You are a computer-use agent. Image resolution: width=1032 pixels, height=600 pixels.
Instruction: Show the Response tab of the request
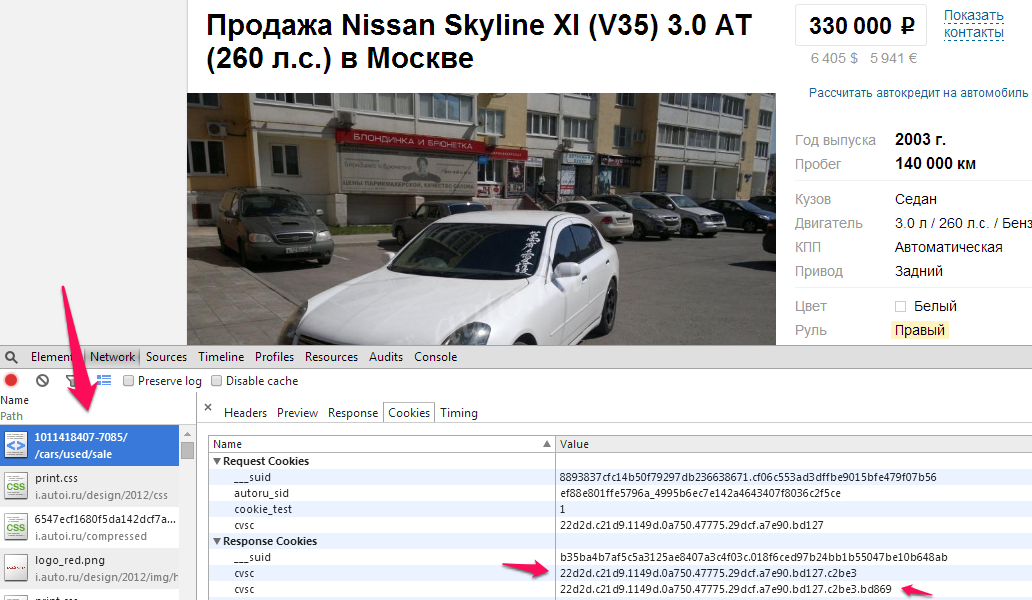(353, 412)
